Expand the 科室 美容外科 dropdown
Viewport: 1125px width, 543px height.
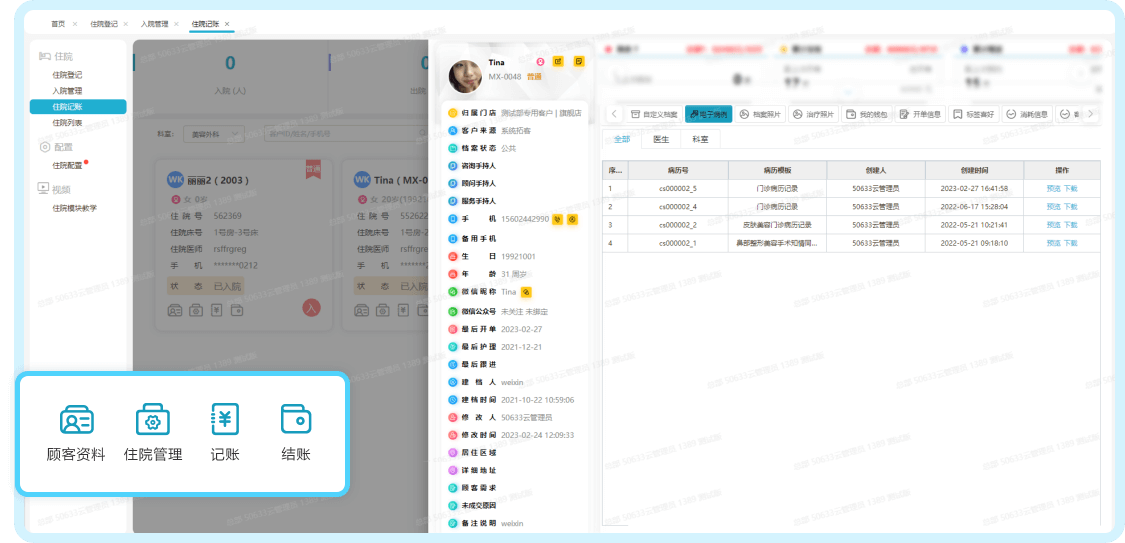click(x=213, y=133)
